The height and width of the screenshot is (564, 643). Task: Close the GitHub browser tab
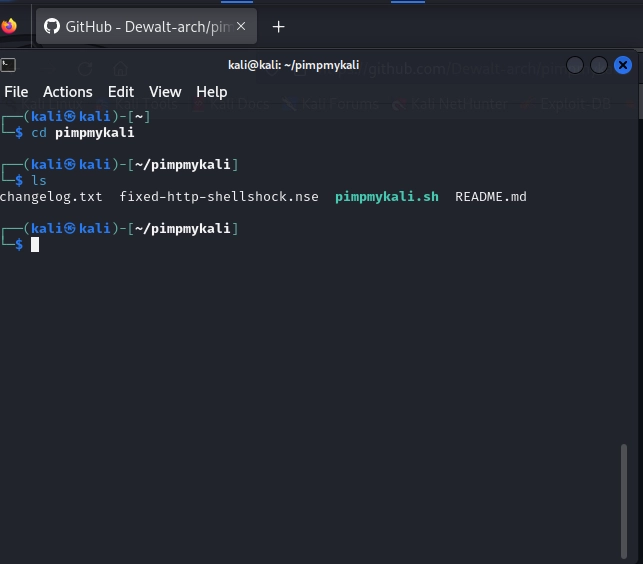(240, 27)
